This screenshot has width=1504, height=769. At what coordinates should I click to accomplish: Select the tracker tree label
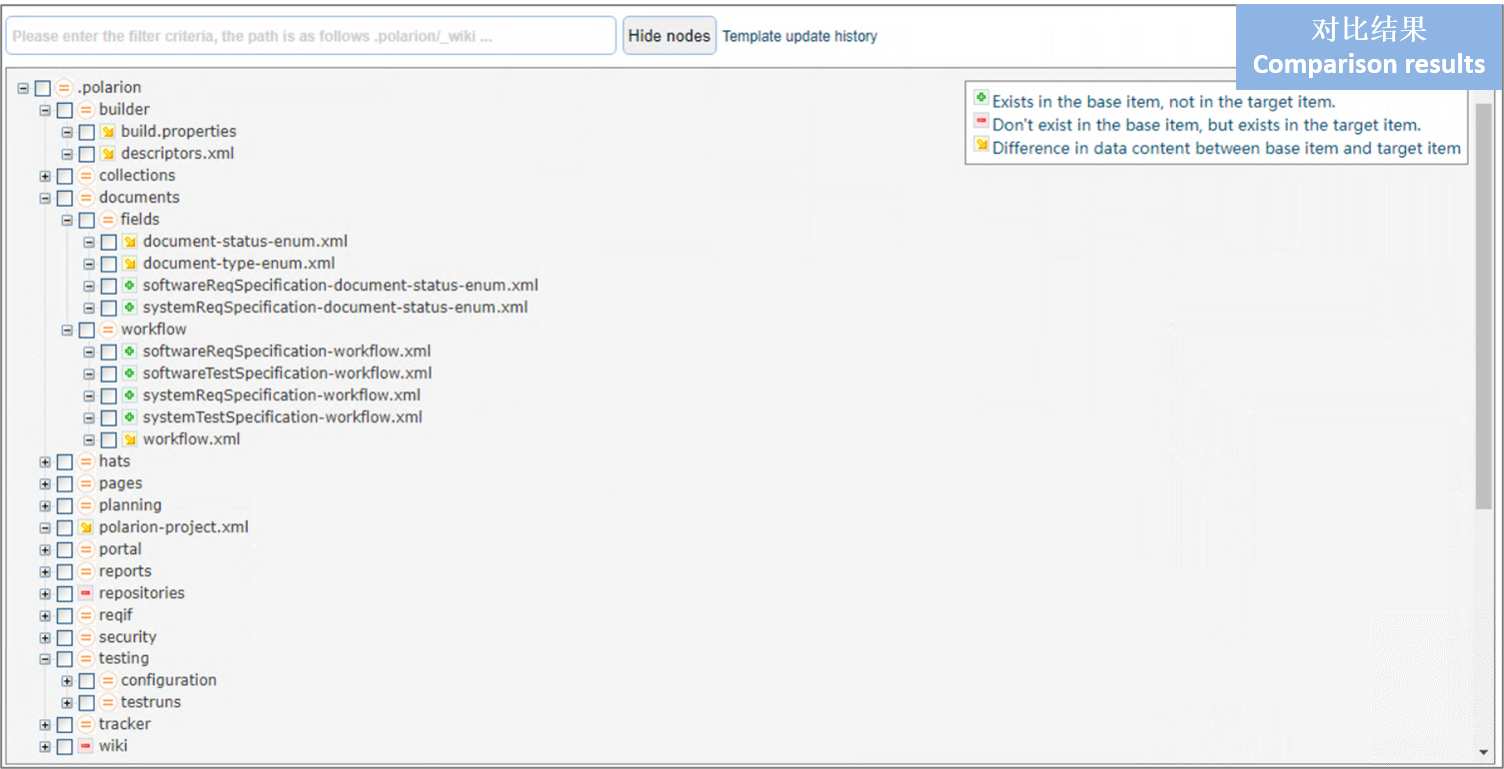click(125, 724)
